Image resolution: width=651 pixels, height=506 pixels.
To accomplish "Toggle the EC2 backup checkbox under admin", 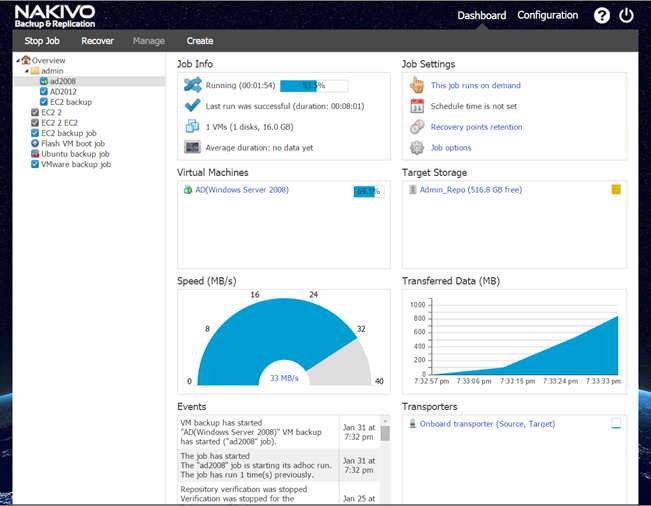I will click(x=44, y=102).
